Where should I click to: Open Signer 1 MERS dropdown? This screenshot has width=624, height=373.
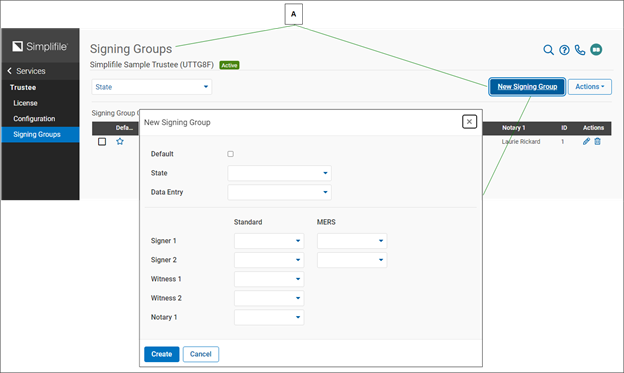point(352,241)
